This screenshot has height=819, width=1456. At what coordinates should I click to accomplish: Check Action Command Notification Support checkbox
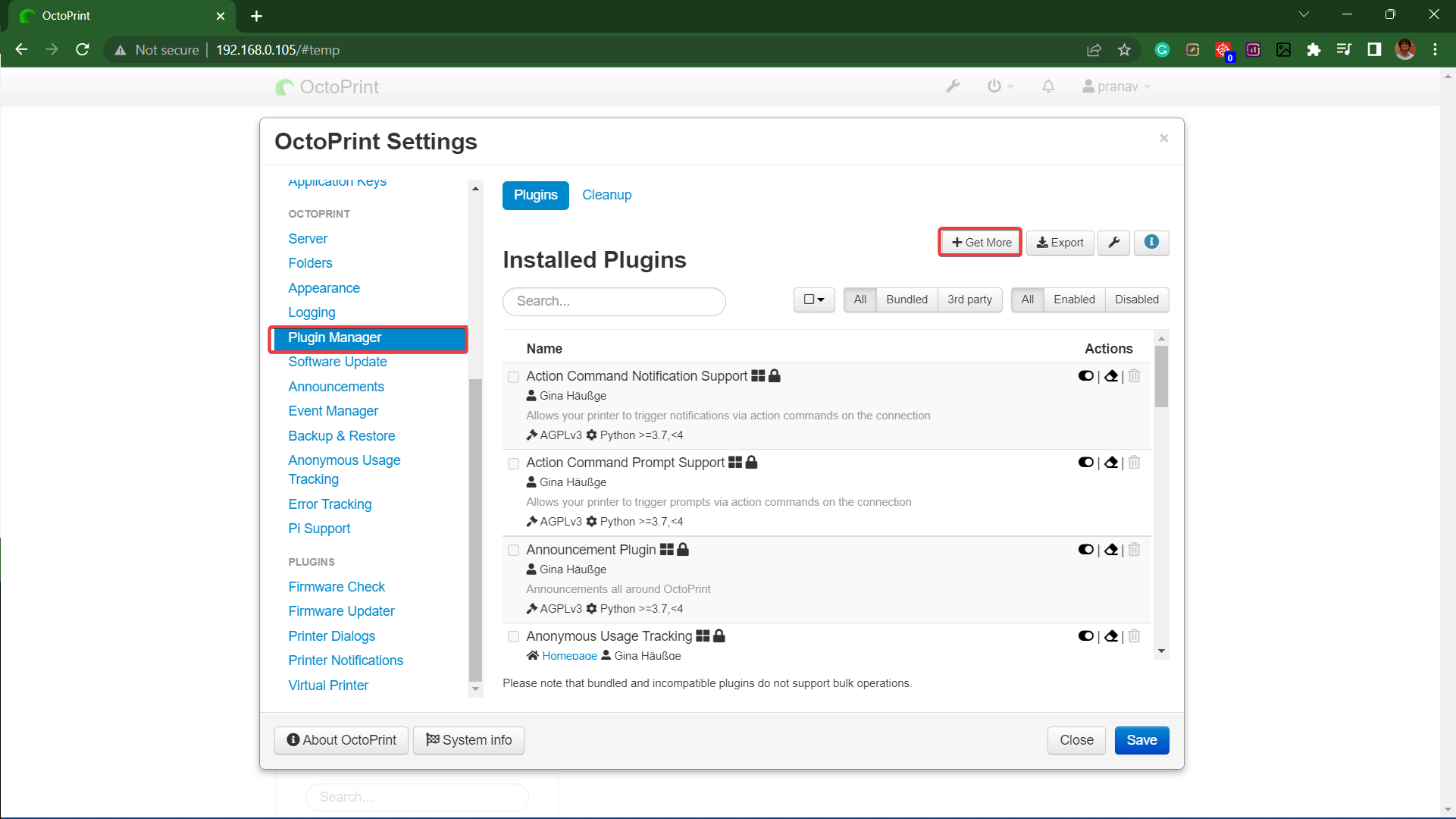(x=513, y=377)
